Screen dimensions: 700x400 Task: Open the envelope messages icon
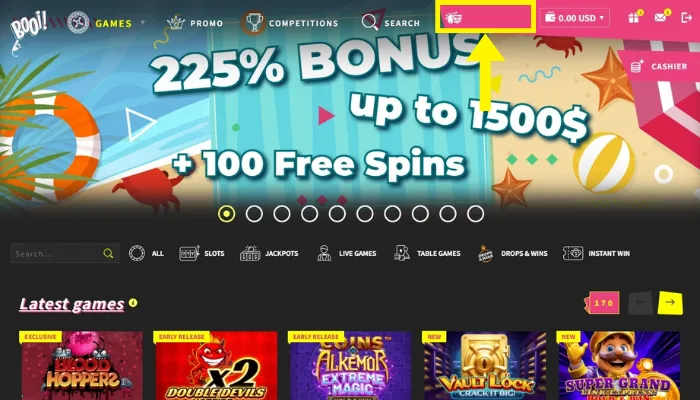[660, 18]
